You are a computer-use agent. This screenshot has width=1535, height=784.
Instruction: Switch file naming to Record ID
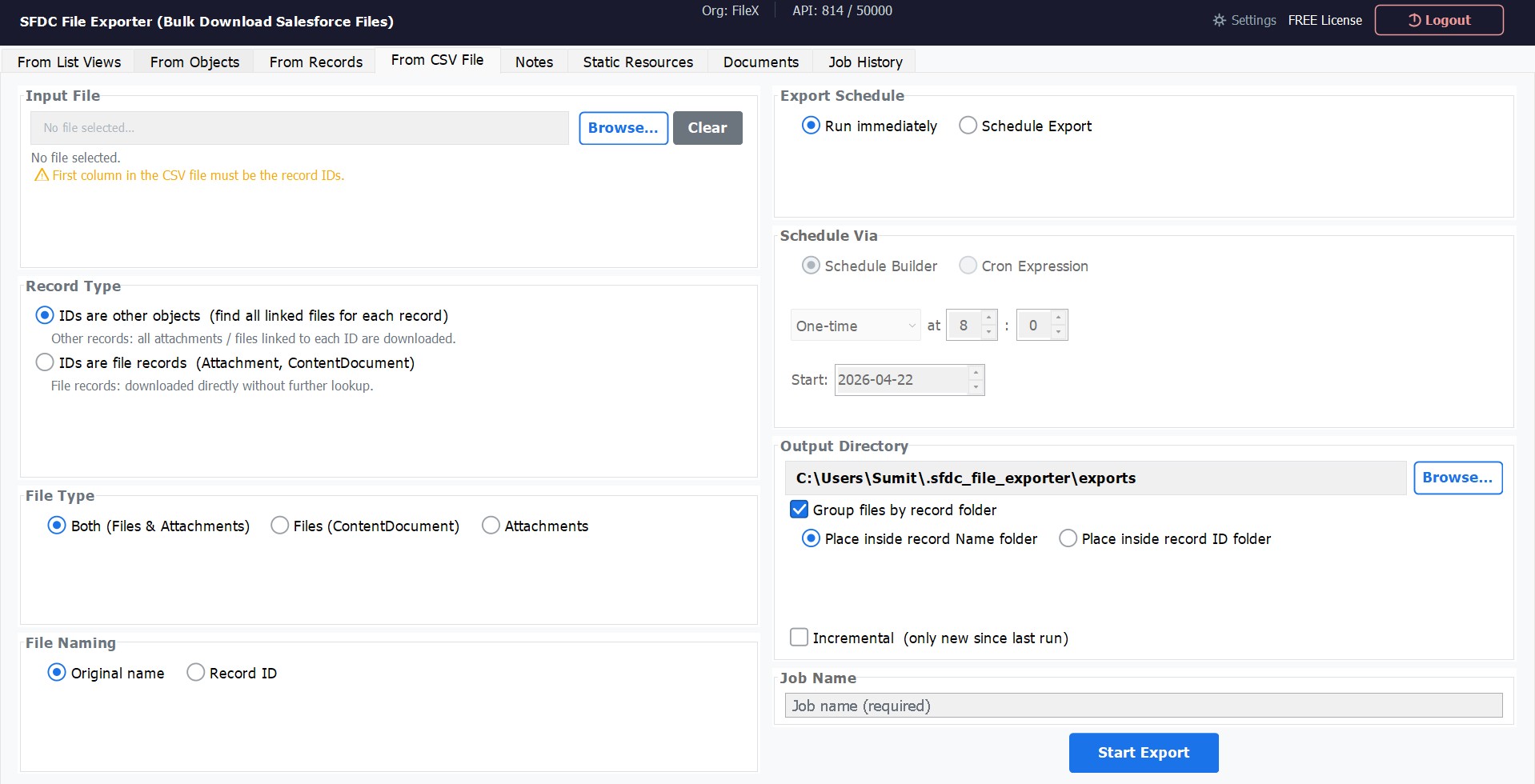[x=194, y=672]
